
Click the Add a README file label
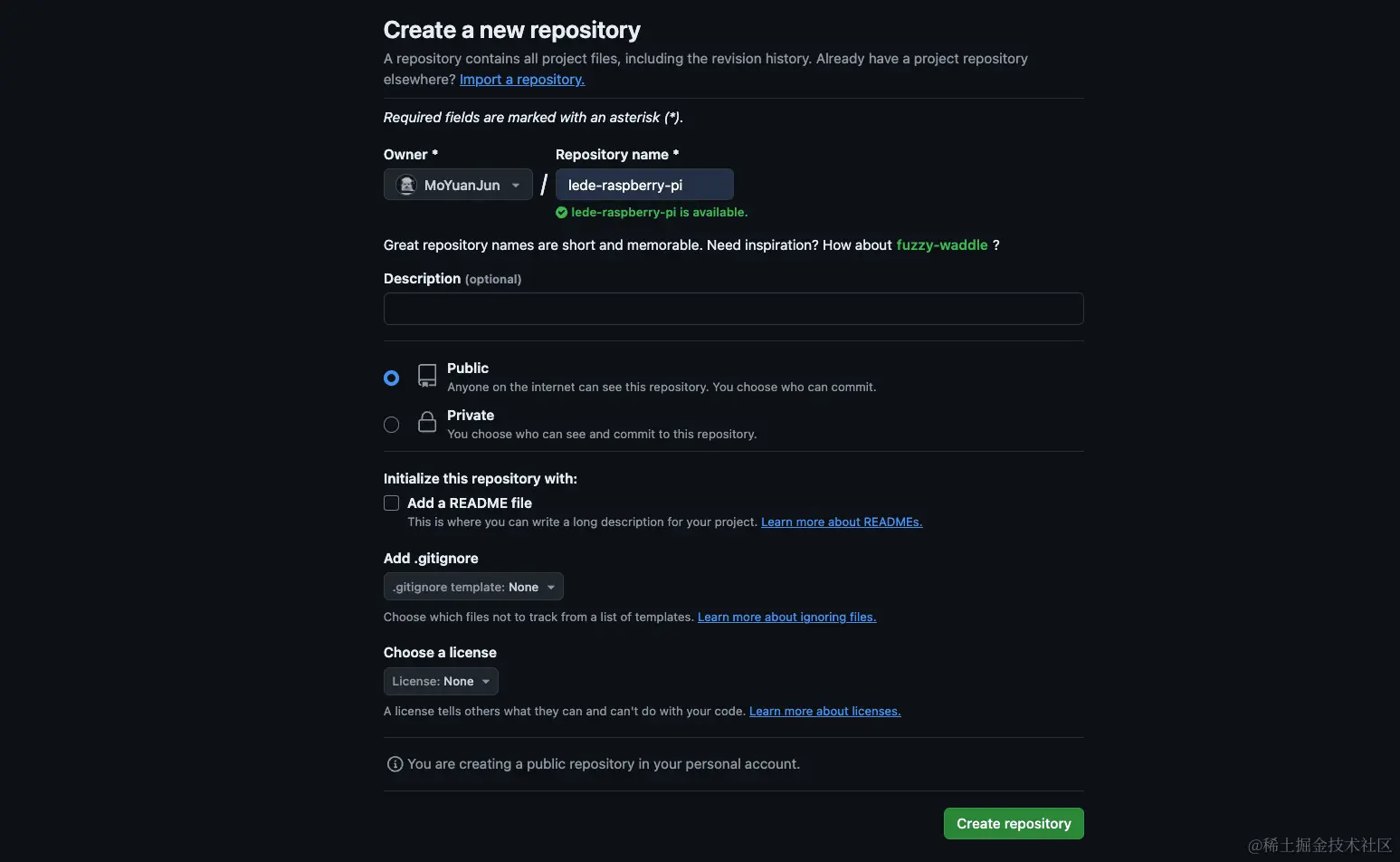[x=470, y=503]
